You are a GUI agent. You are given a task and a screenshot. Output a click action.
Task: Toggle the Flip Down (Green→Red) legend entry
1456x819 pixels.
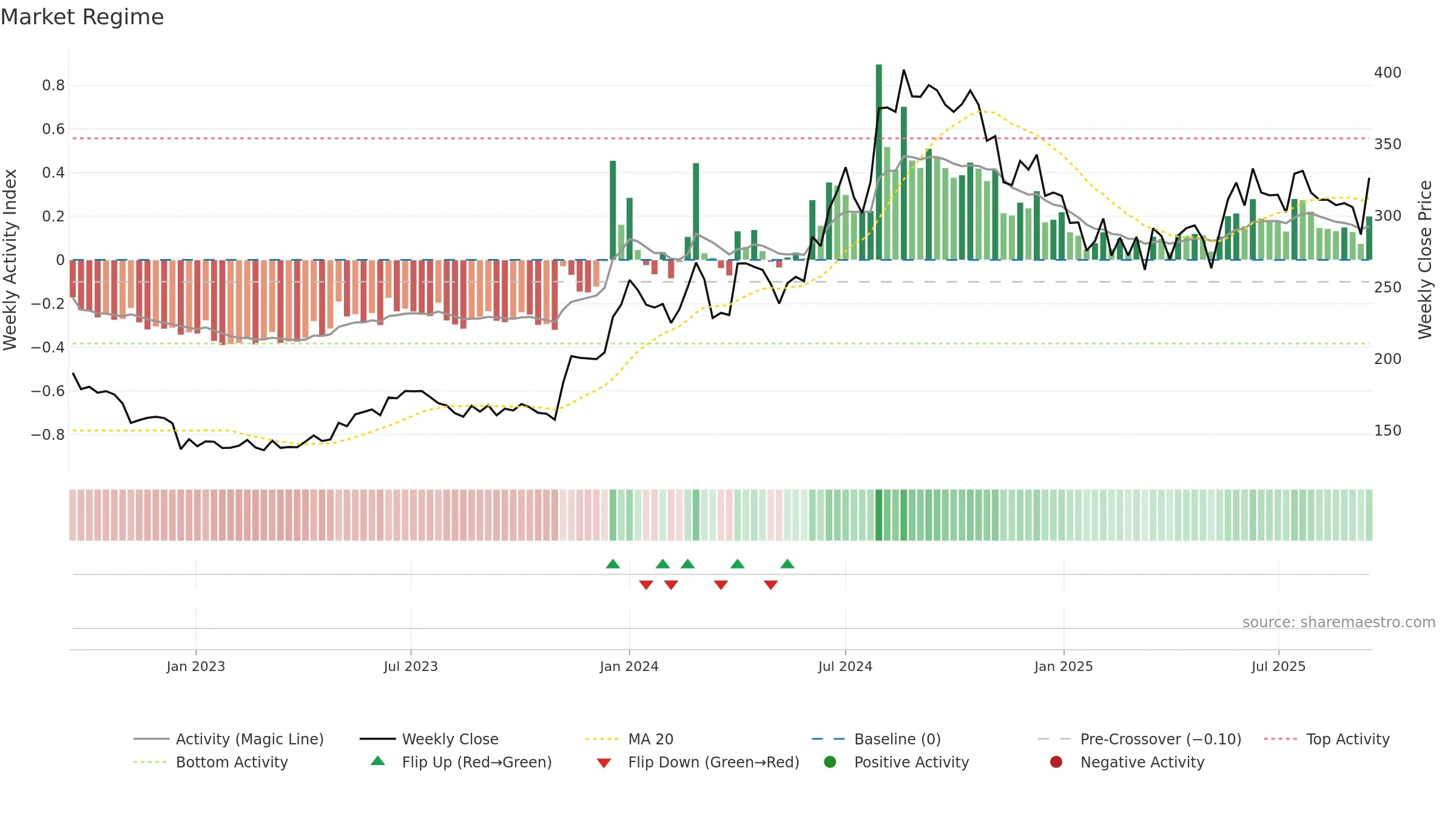(x=698, y=762)
